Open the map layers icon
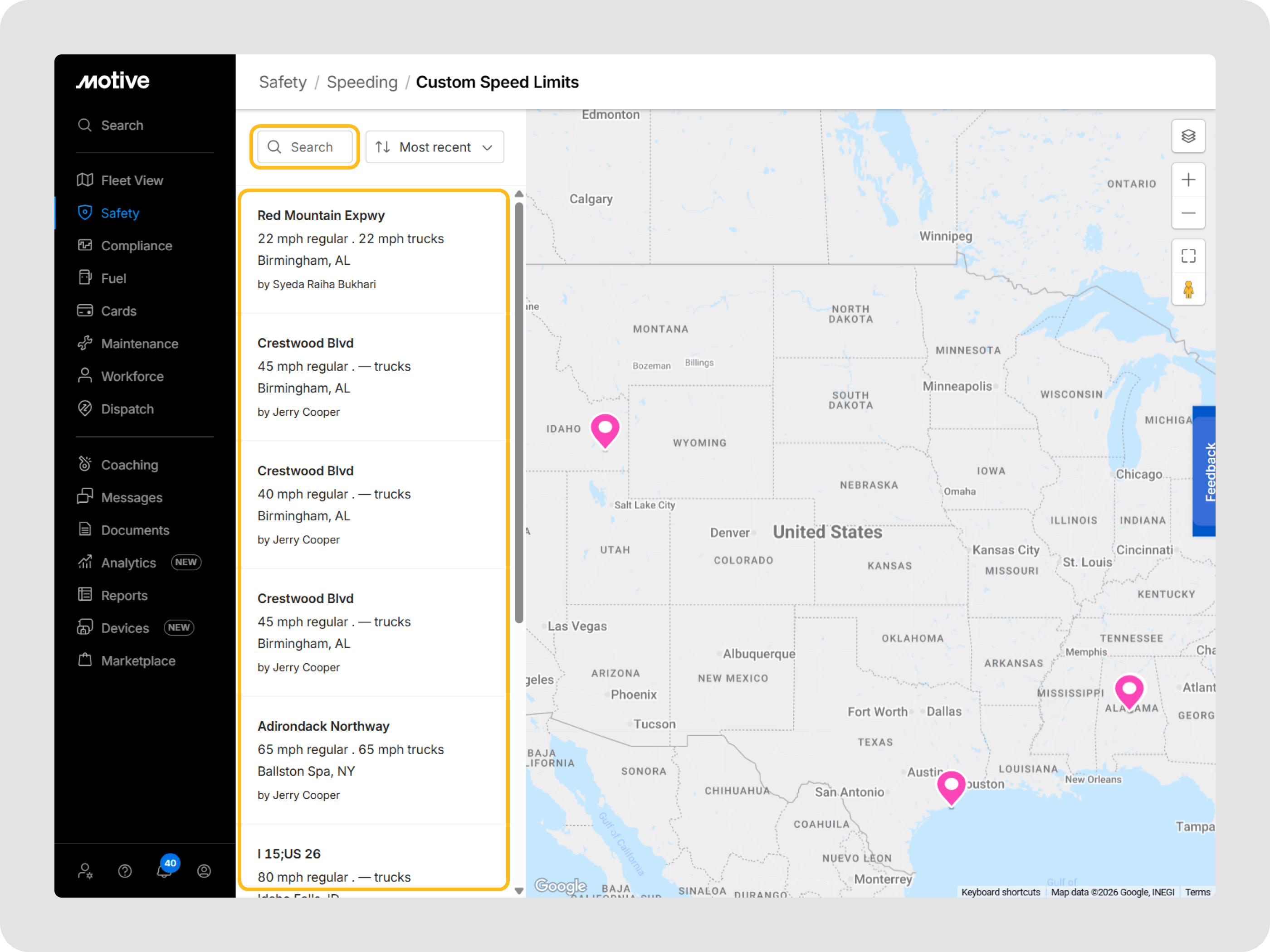The height and width of the screenshot is (952, 1270). click(1188, 136)
